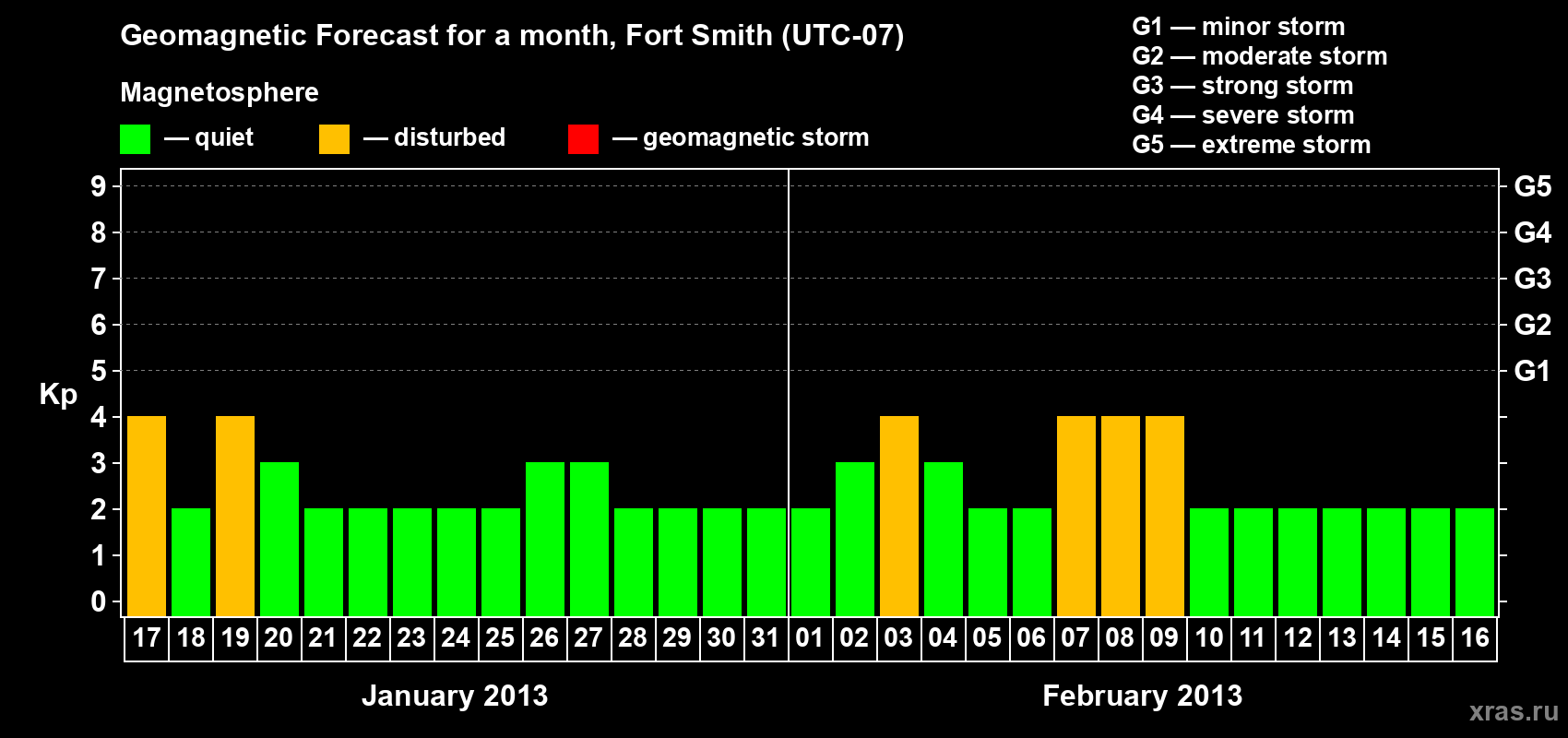This screenshot has width=1568, height=738.
Task: Click the right-axis 'G3' label
Action: 1533,279
